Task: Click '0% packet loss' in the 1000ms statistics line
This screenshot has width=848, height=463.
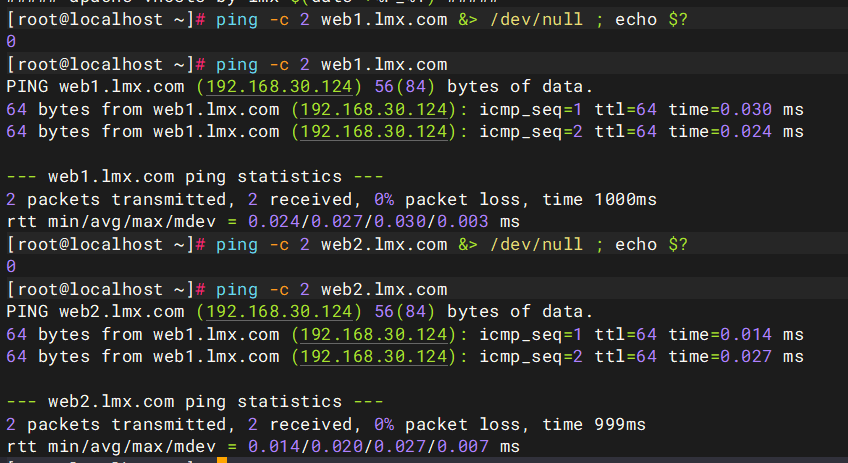Action: tap(452, 199)
